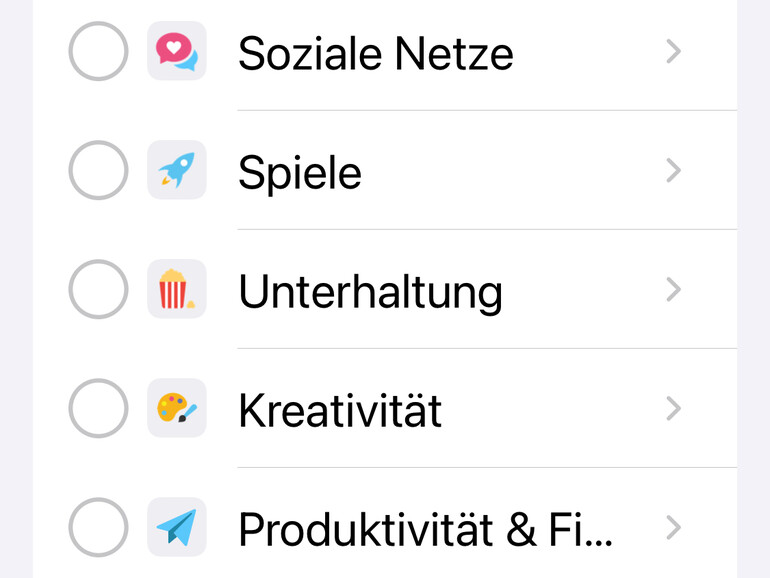Expand Unterhaltung category via chevron arrow

tap(674, 289)
